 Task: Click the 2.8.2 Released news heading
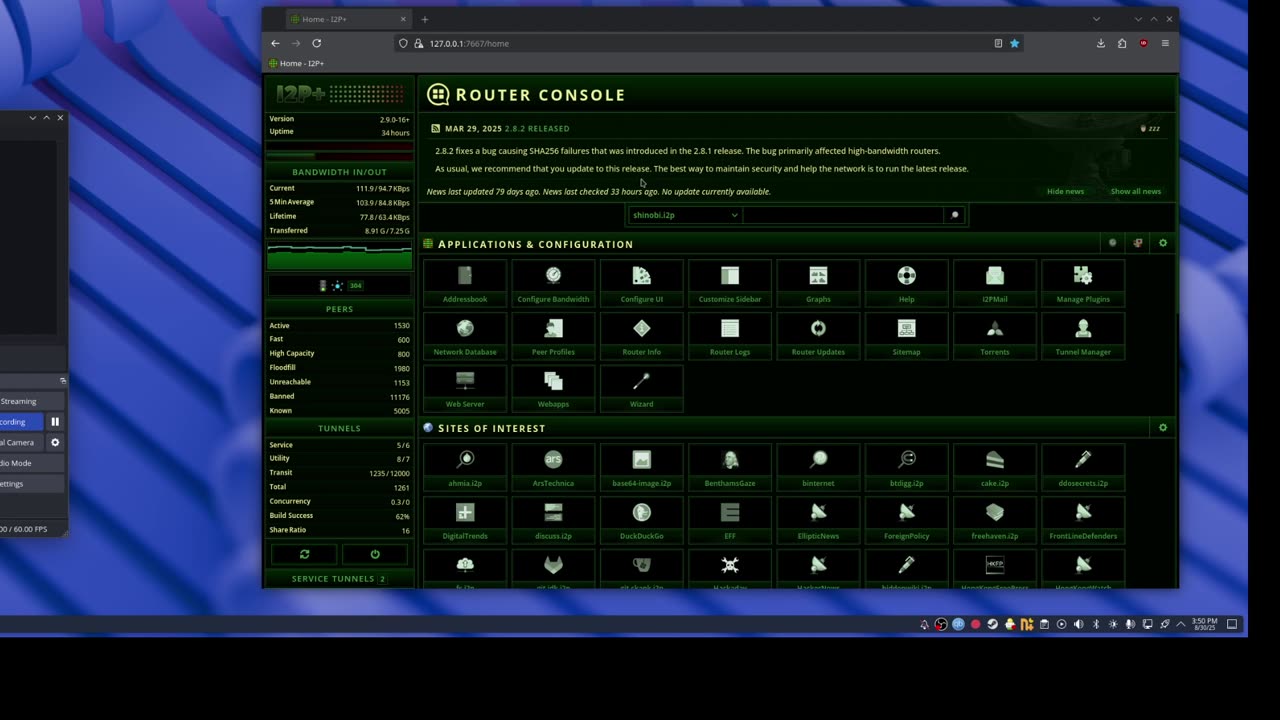(537, 128)
